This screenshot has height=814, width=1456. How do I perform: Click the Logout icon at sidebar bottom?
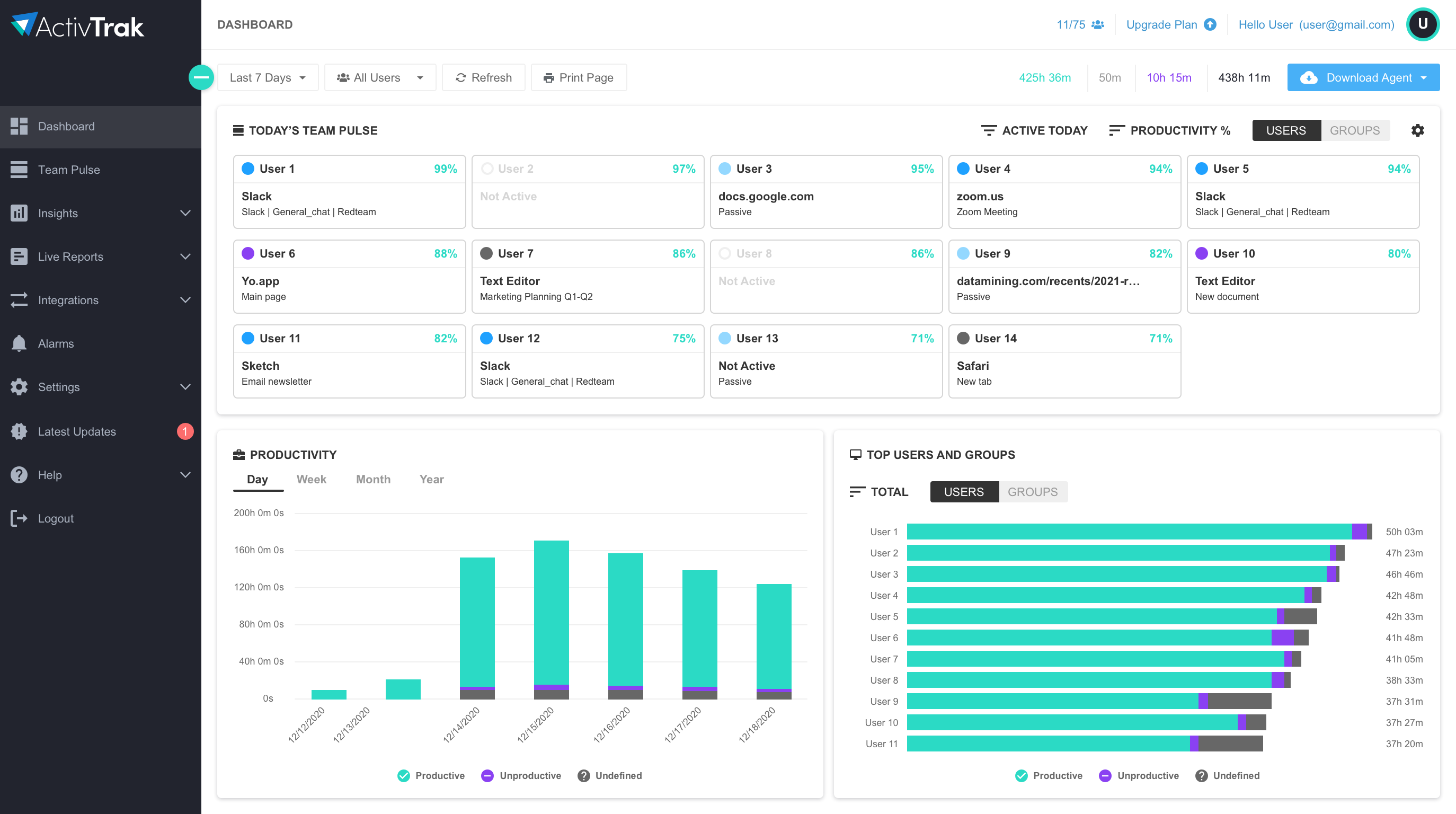click(19, 518)
